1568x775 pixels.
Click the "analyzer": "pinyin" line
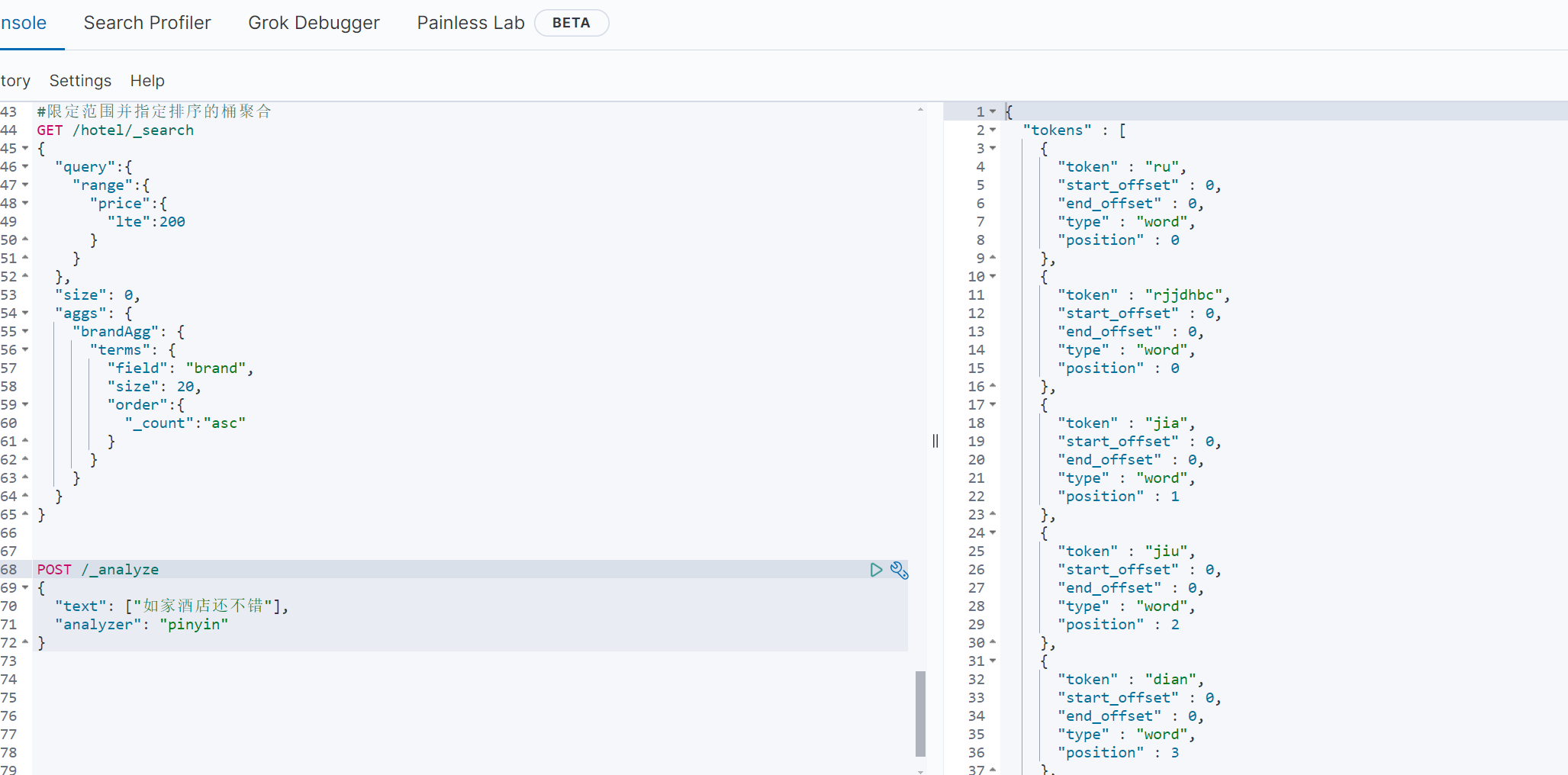coord(142,625)
